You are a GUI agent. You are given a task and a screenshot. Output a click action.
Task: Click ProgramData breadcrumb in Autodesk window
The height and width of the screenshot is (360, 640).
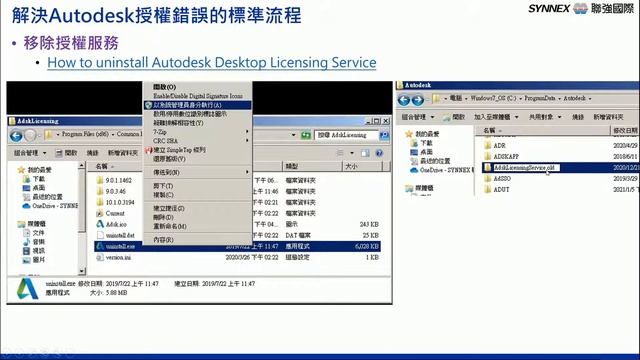click(x=540, y=98)
